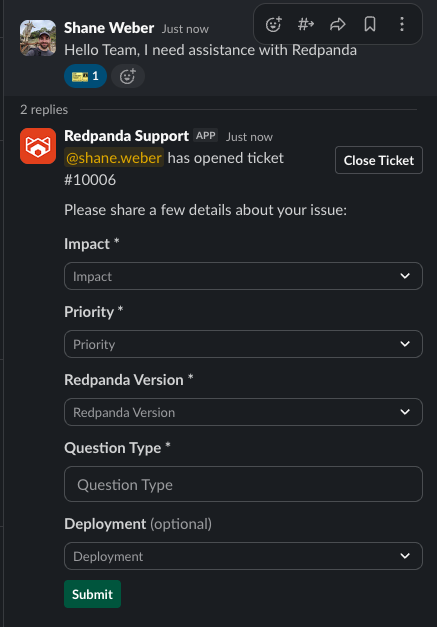Screen dimensions: 437x627
Task: Open the Deployment dropdown
Action: (243, 556)
